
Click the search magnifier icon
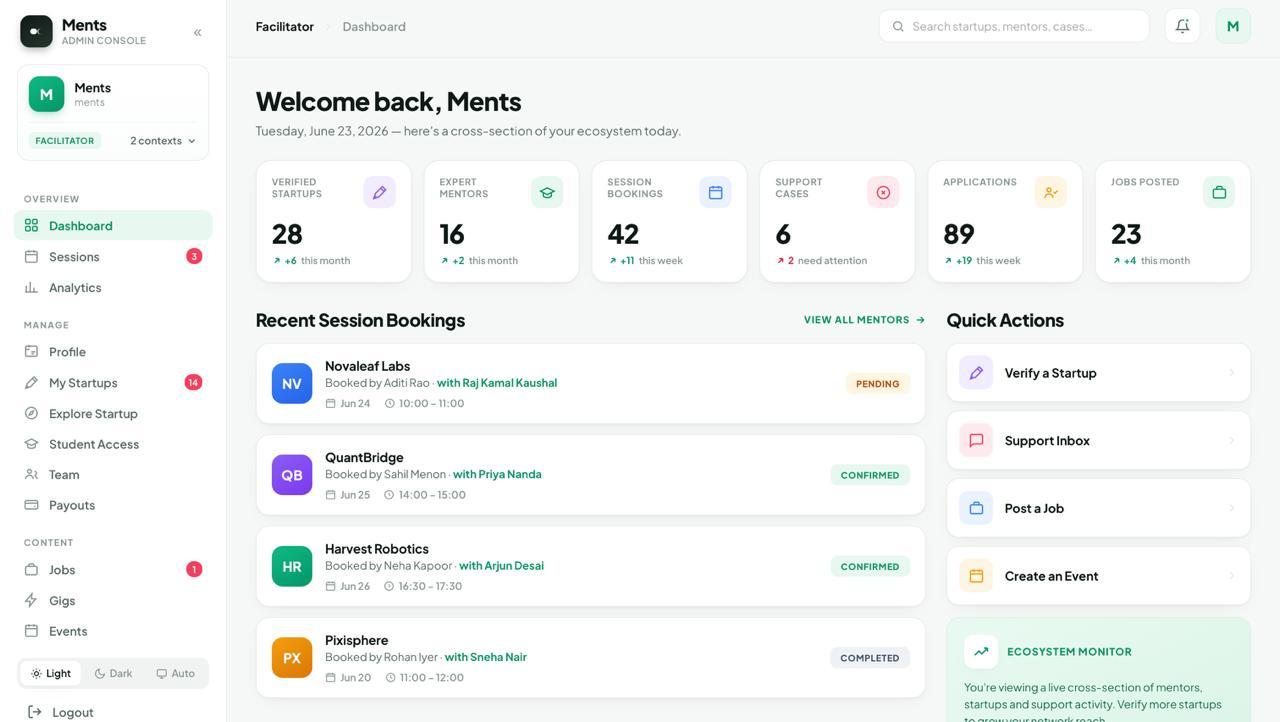(898, 26)
